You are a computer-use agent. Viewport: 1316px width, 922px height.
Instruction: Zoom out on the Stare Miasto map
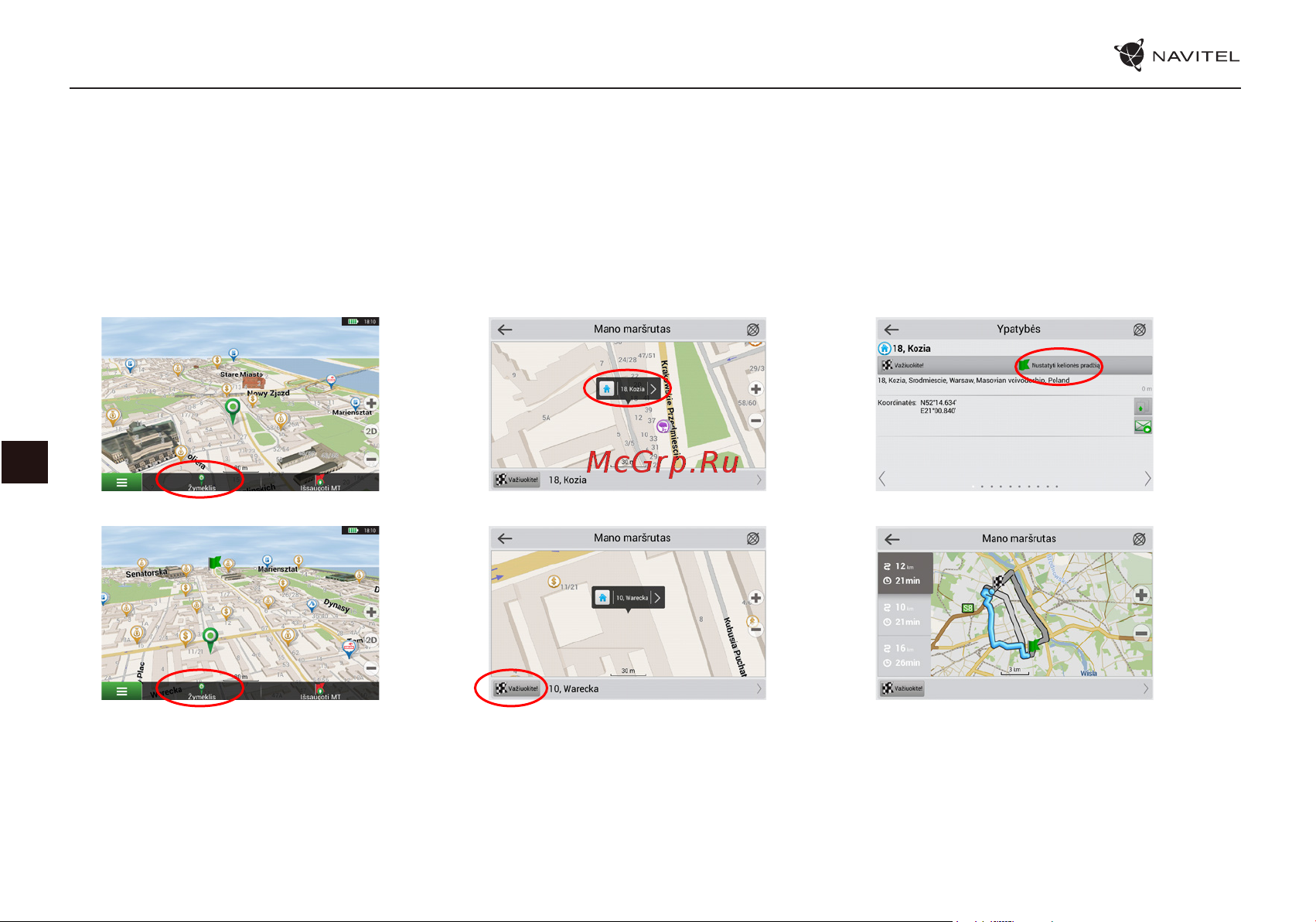click(x=371, y=459)
